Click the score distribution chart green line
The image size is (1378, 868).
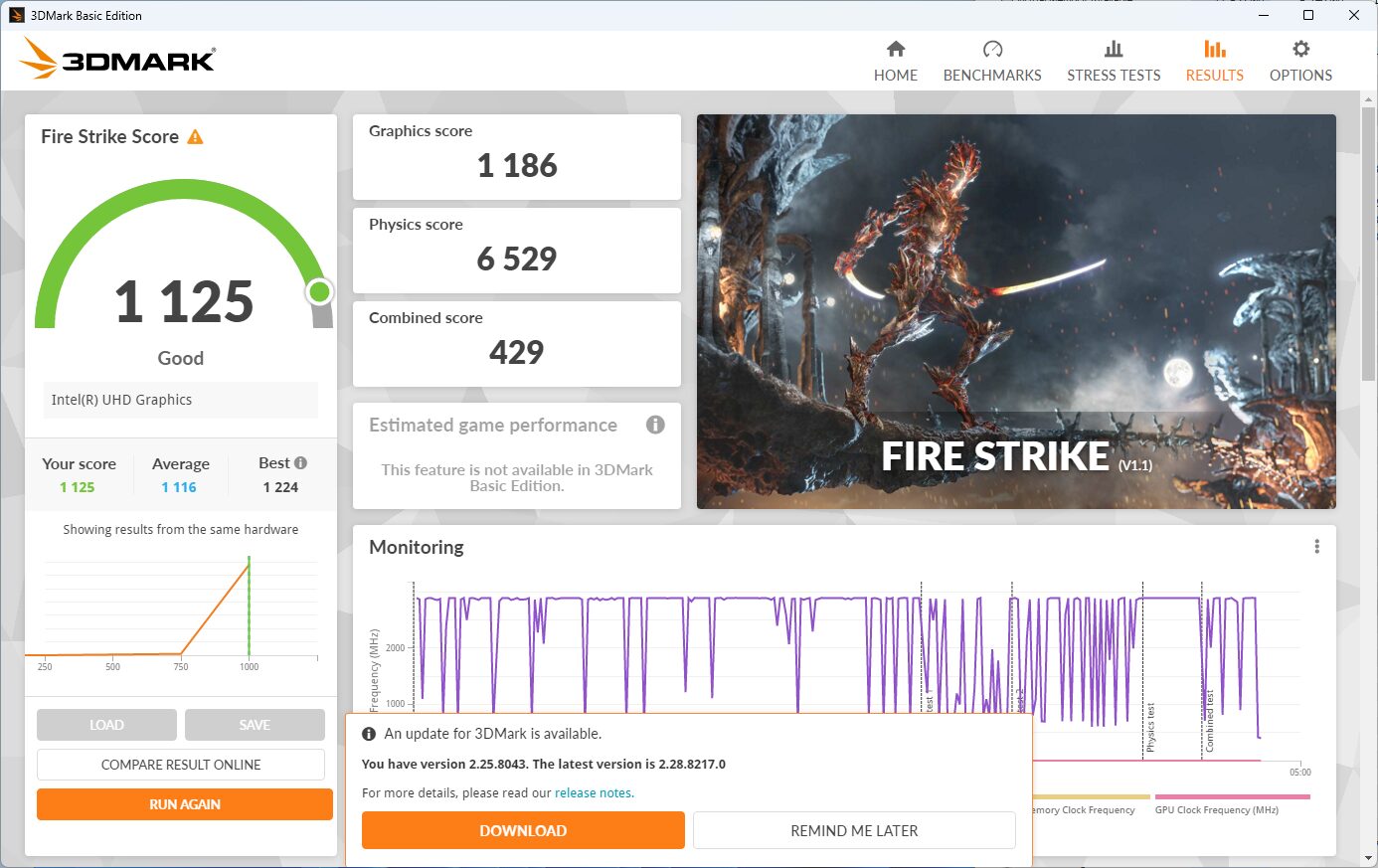point(249,607)
